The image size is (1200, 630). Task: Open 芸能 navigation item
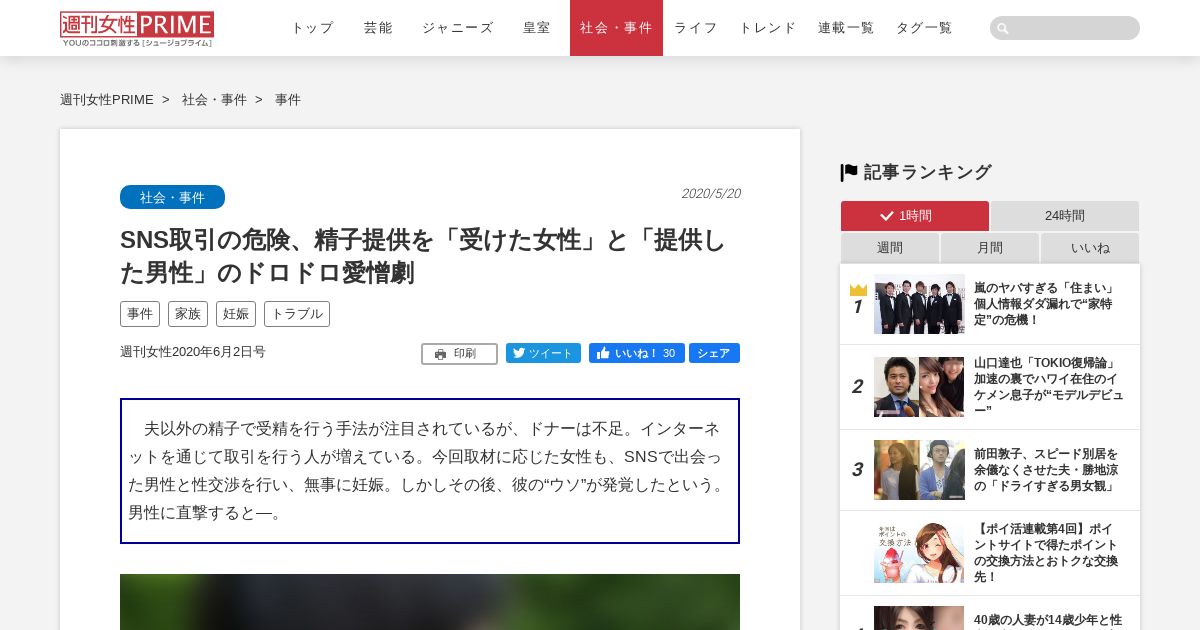378,28
